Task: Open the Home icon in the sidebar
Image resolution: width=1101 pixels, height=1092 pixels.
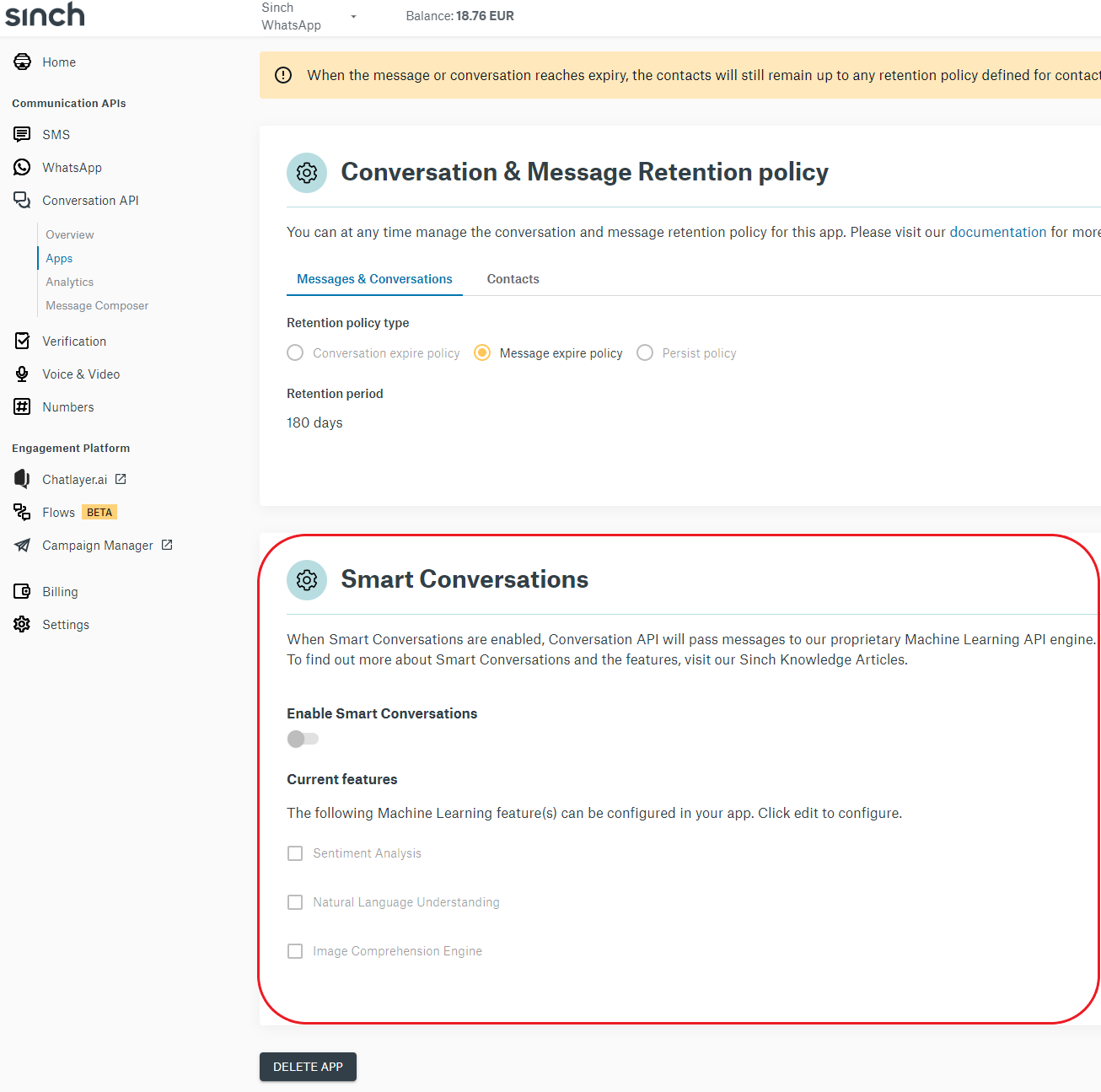Action: [21, 62]
